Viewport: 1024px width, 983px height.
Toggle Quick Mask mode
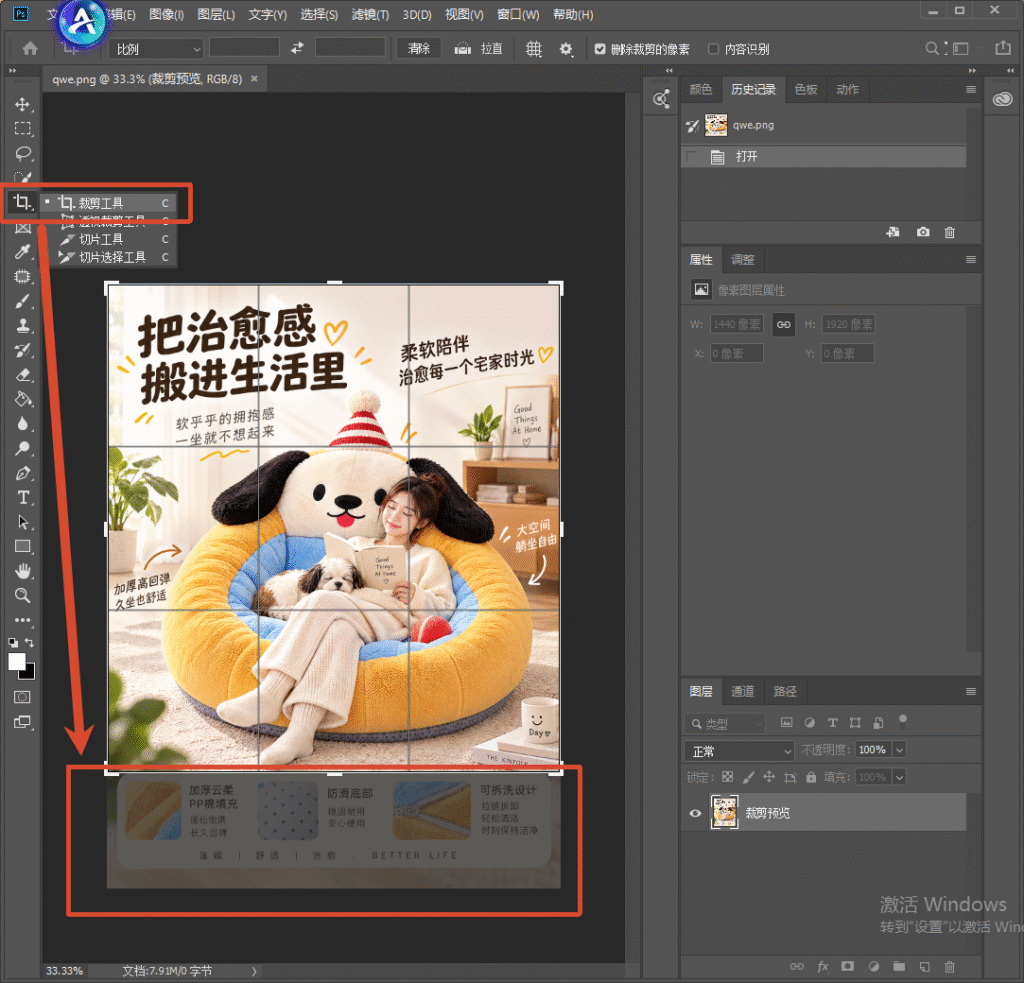22,697
